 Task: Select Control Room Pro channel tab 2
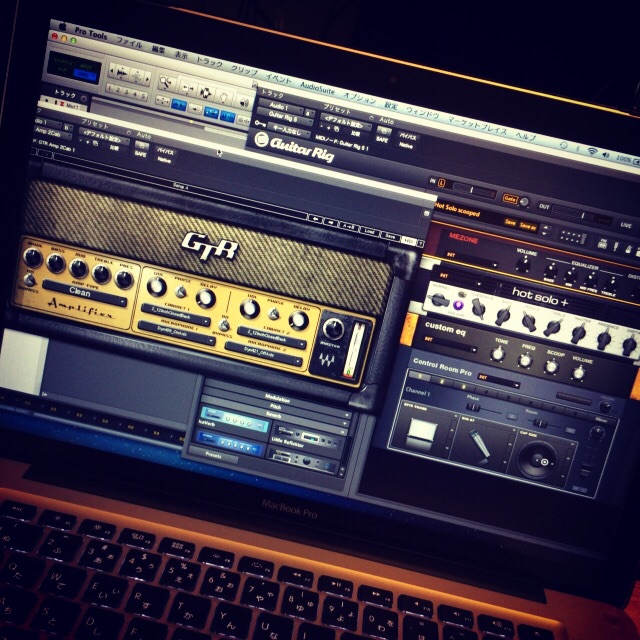442,382
